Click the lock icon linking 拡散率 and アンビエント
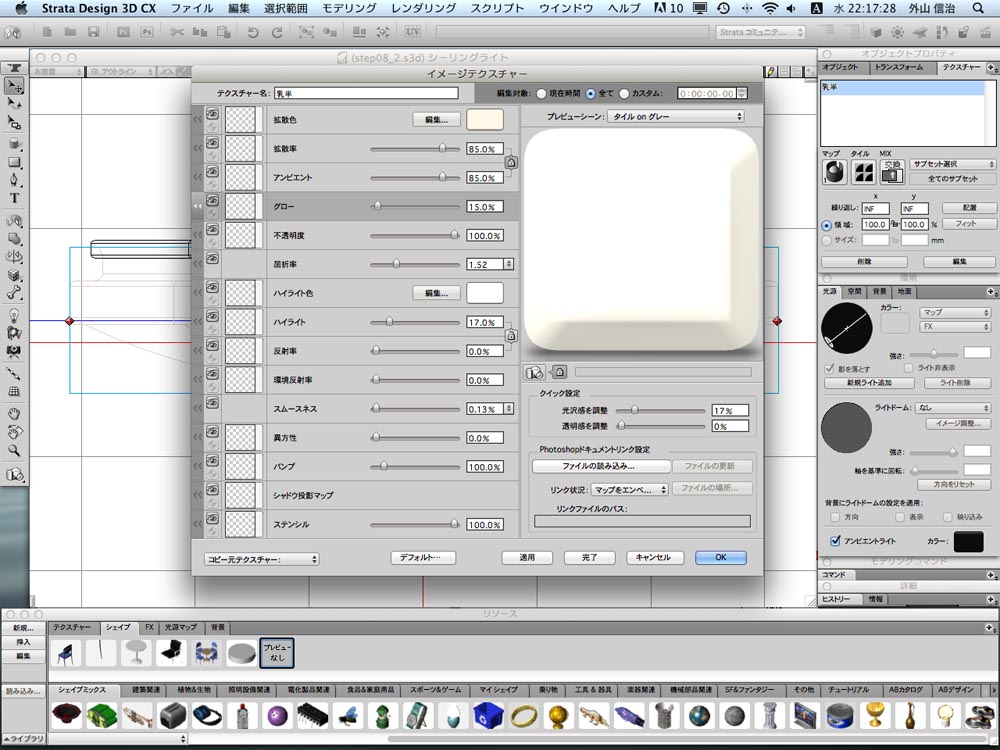Screen dimensions: 1000x750 tap(511, 163)
